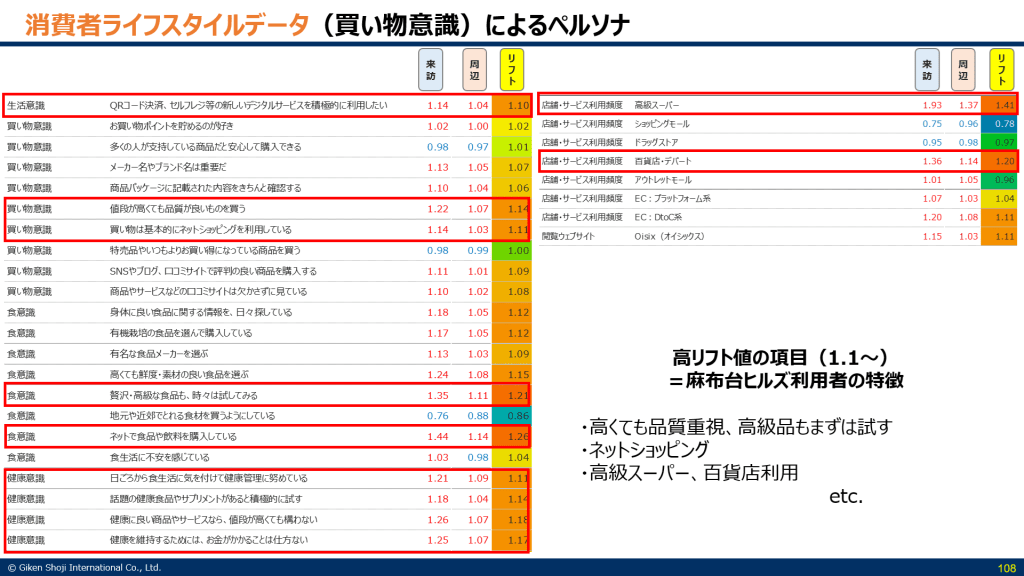This screenshot has width=1024, height=576.
Task: Select the text 商品やサービスなどの口コミサイトは欠かさずに見ている
Action: [x=208, y=292]
